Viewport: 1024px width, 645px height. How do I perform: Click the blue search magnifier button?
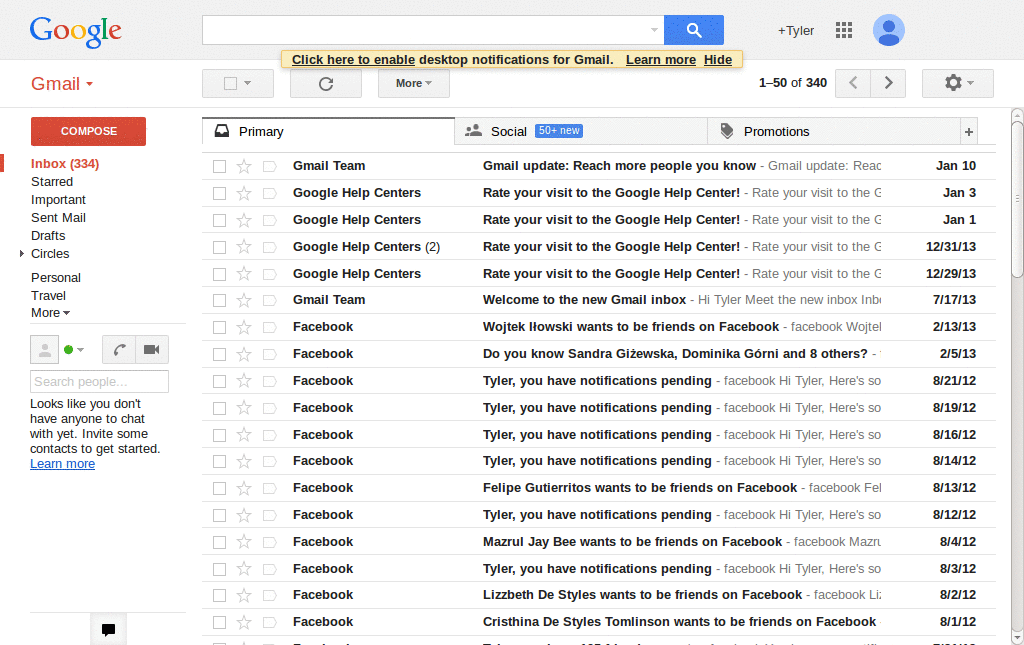pos(694,30)
